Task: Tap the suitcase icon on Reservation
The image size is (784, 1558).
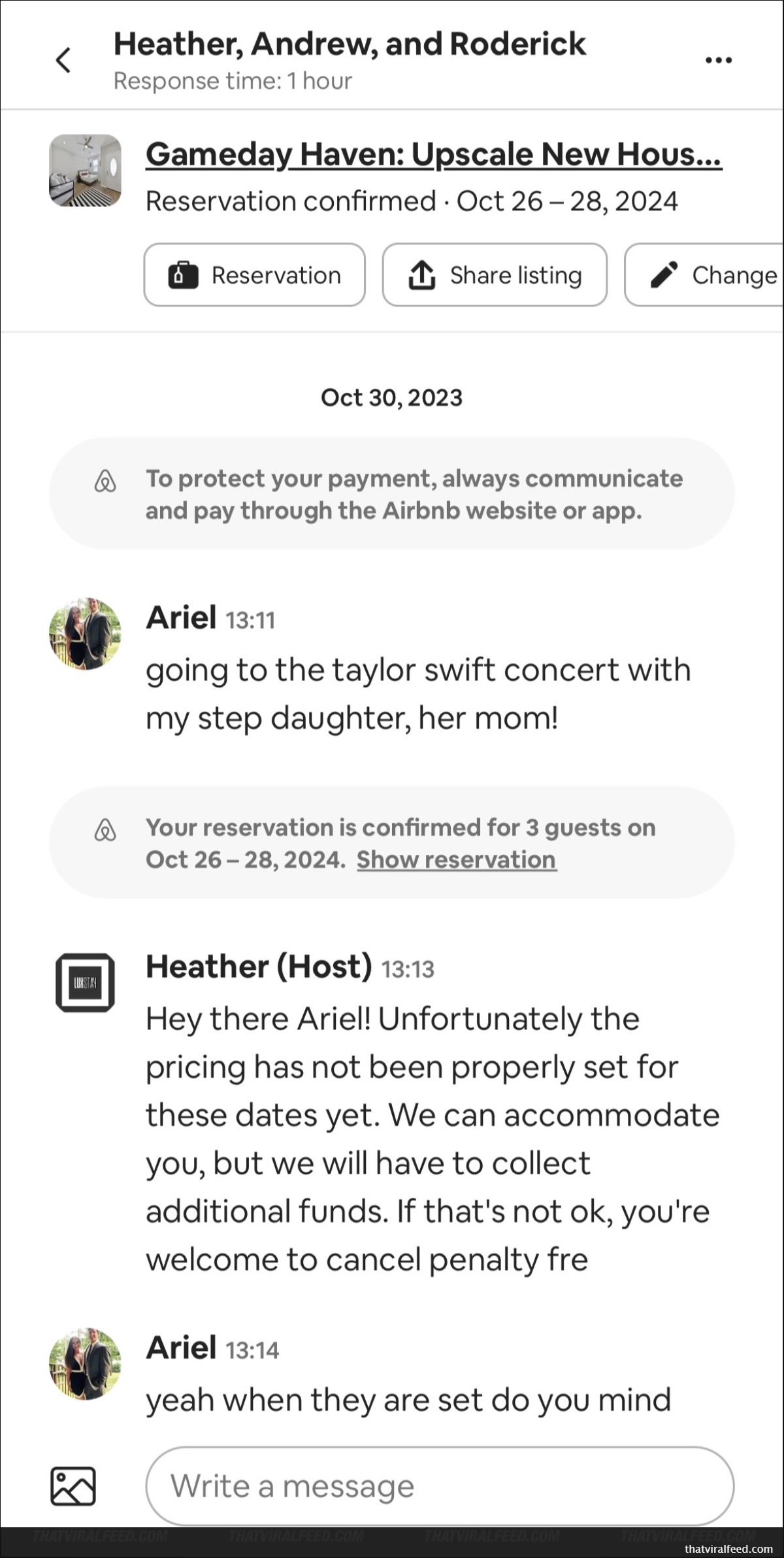Action: click(183, 275)
